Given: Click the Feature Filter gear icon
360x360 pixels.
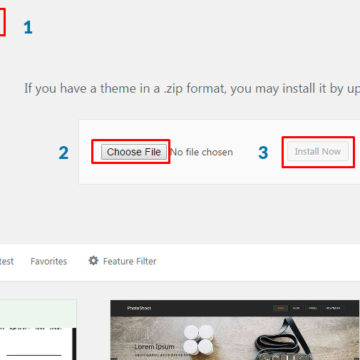Looking at the screenshot, I should [x=93, y=261].
